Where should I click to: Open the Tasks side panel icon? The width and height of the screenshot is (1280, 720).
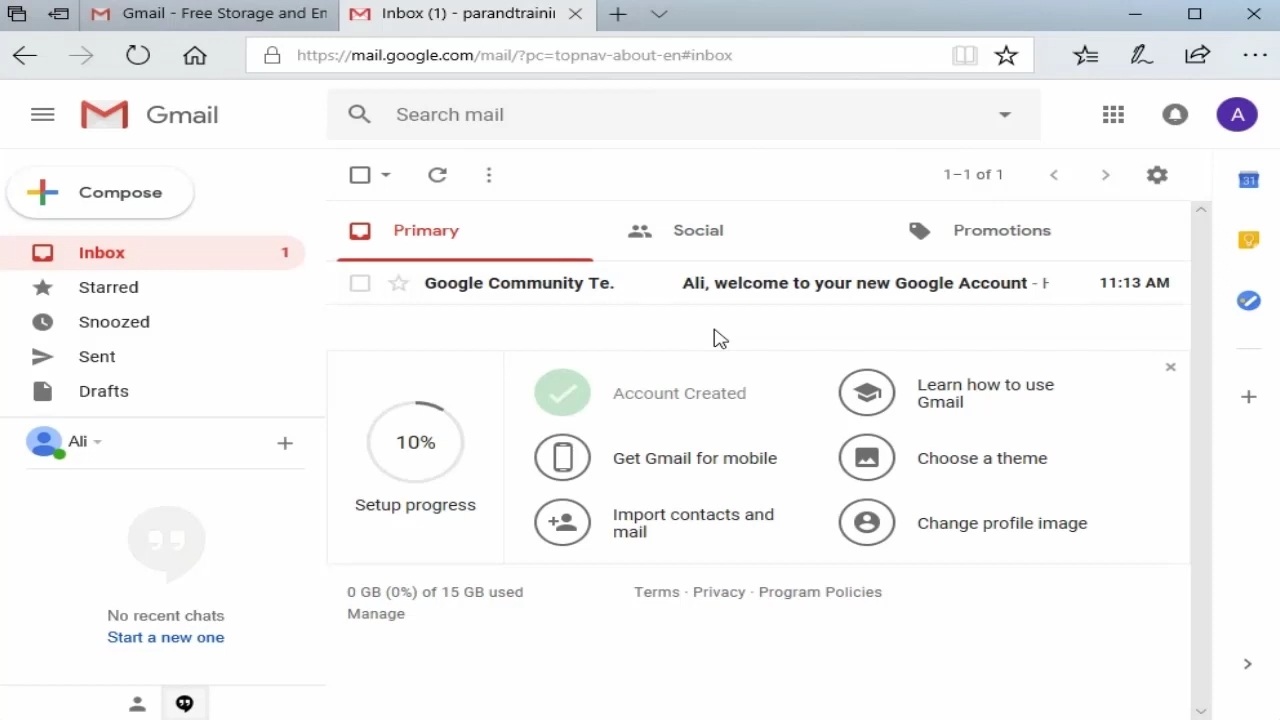point(1248,300)
